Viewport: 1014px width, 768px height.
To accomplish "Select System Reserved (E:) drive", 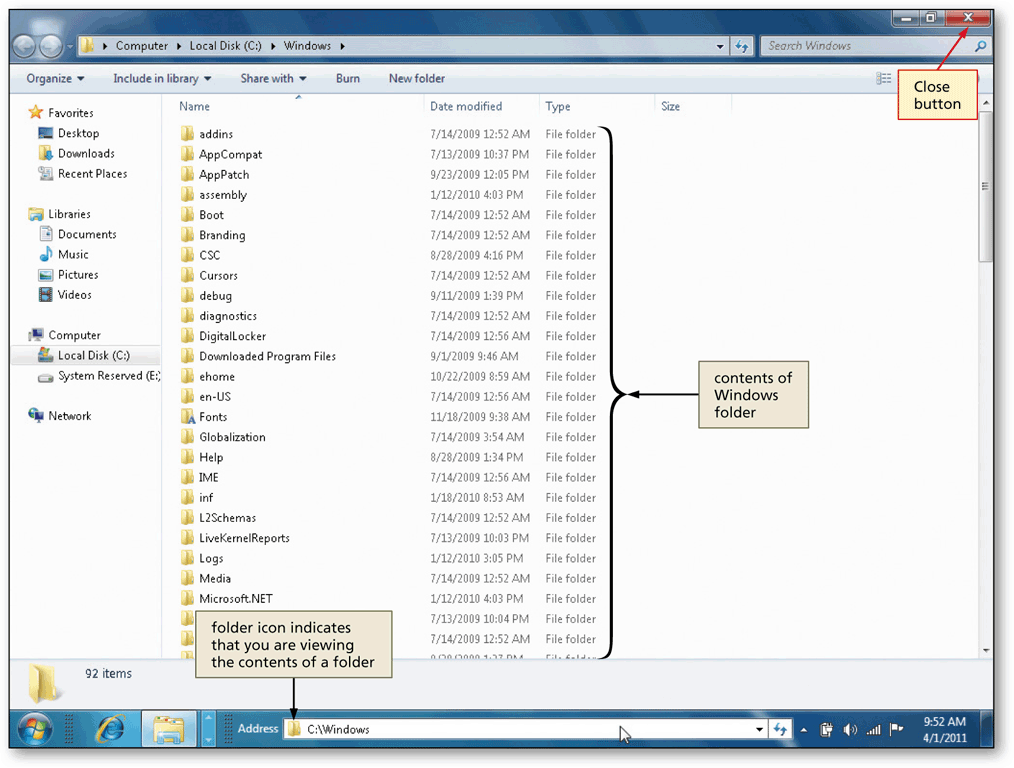I will pyautogui.click(x=109, y=376).
